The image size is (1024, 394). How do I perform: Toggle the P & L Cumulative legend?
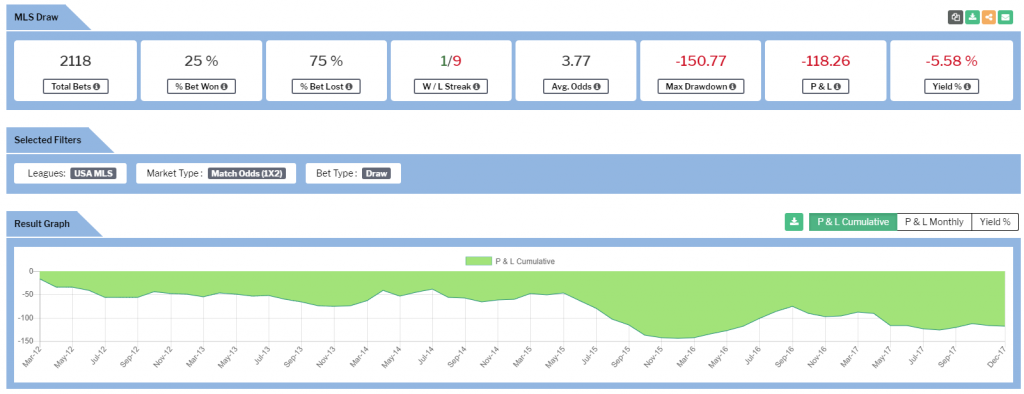(510, 261)
